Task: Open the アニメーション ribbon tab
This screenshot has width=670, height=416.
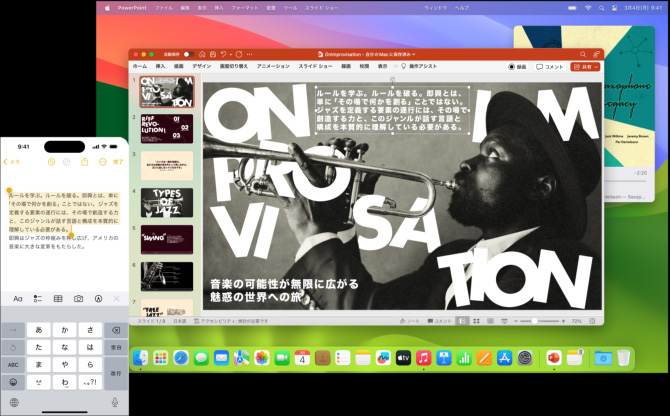Action: pyautogui.click(x=273, y=66)
